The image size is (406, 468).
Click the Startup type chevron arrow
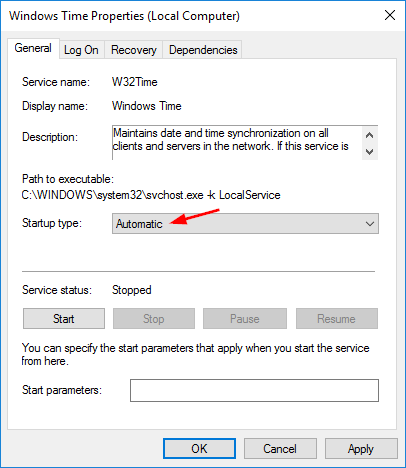pyautogui.click(x=370, y=224)
